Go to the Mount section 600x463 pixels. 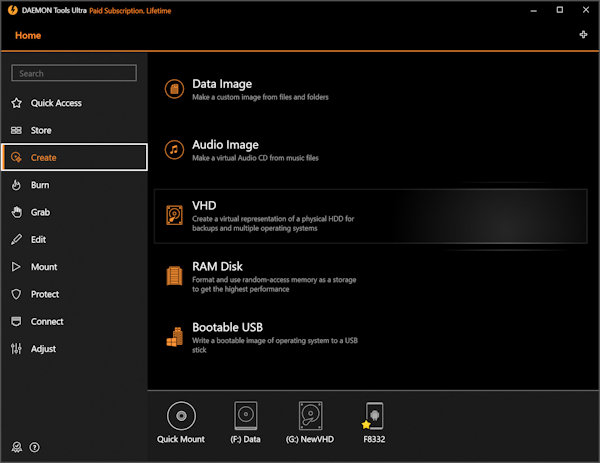coord(74,267)
